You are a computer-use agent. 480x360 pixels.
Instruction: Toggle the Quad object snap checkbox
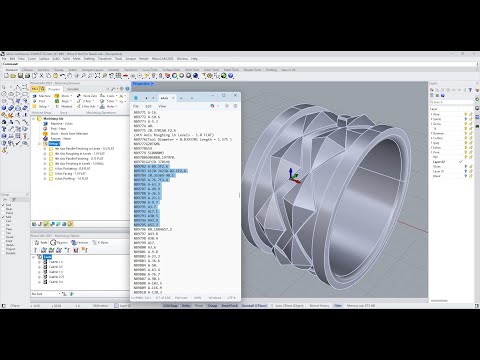(3, 237)
